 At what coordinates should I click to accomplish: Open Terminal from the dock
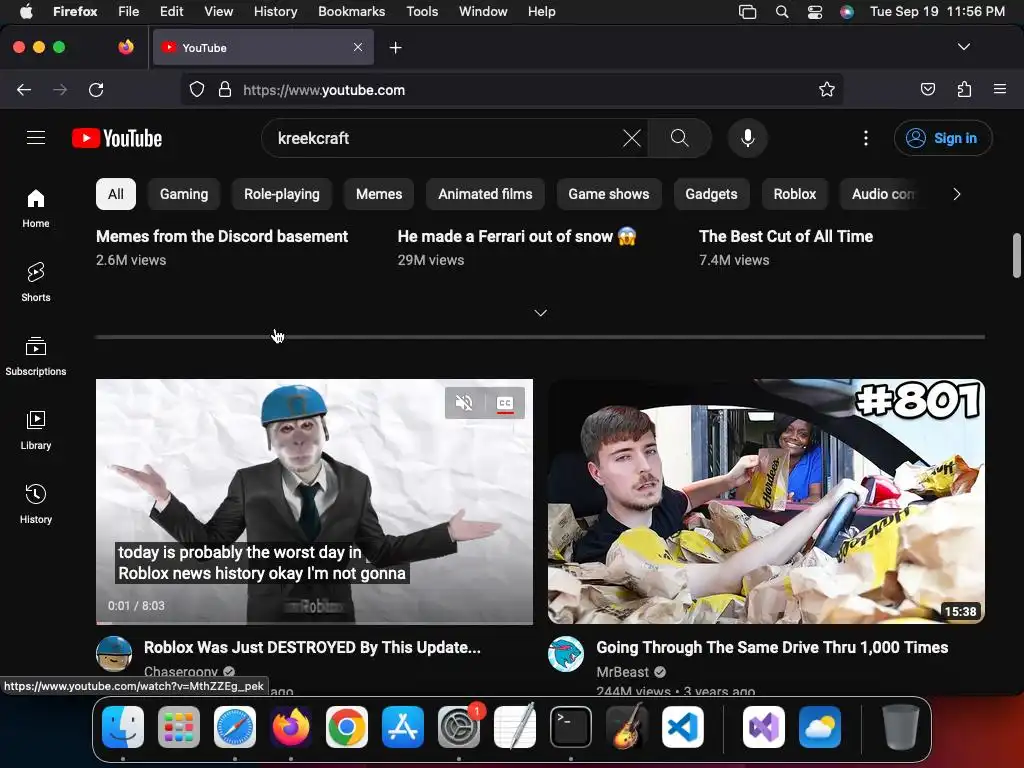(571, 727)
